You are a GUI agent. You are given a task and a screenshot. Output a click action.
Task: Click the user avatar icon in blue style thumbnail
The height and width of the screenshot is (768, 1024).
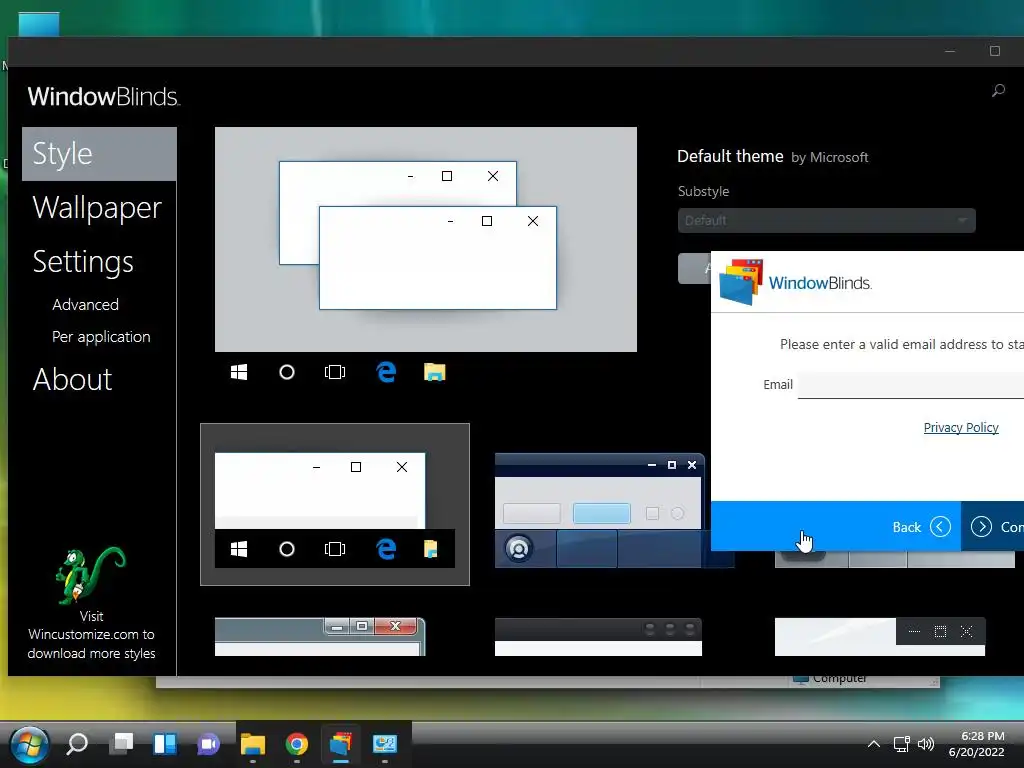519,549
